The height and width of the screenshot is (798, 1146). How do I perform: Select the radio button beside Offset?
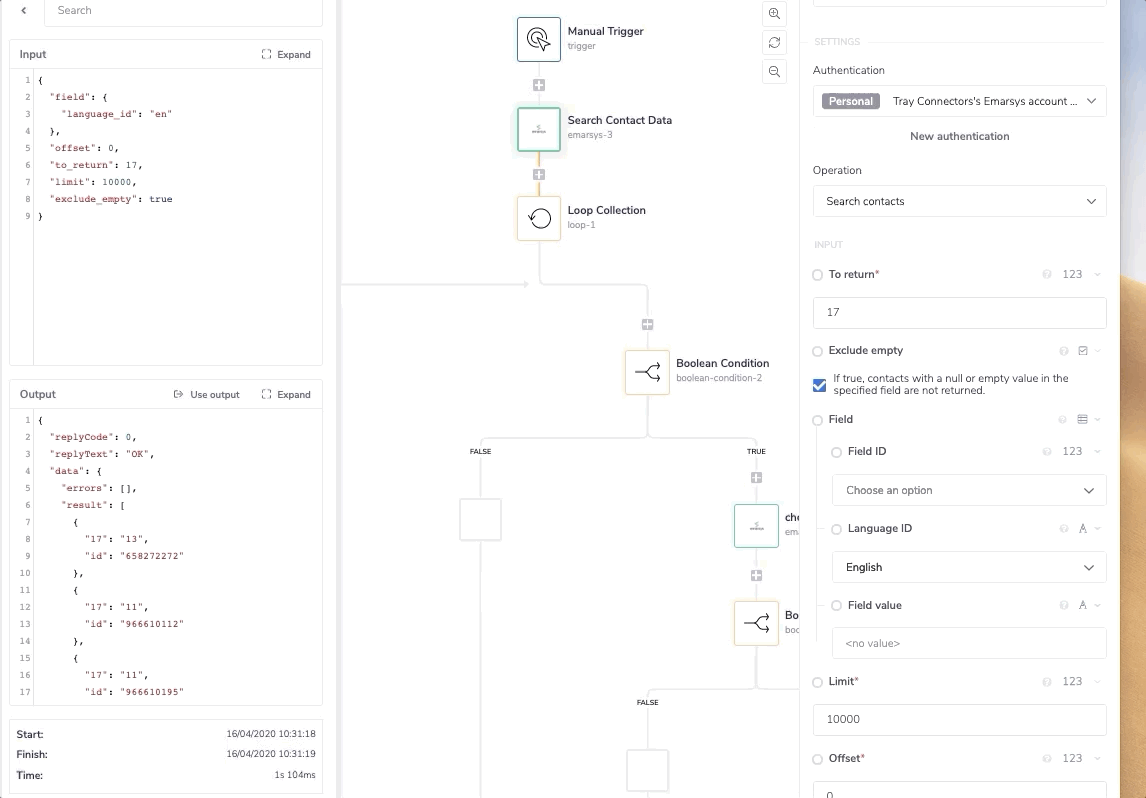pos(816,758)
